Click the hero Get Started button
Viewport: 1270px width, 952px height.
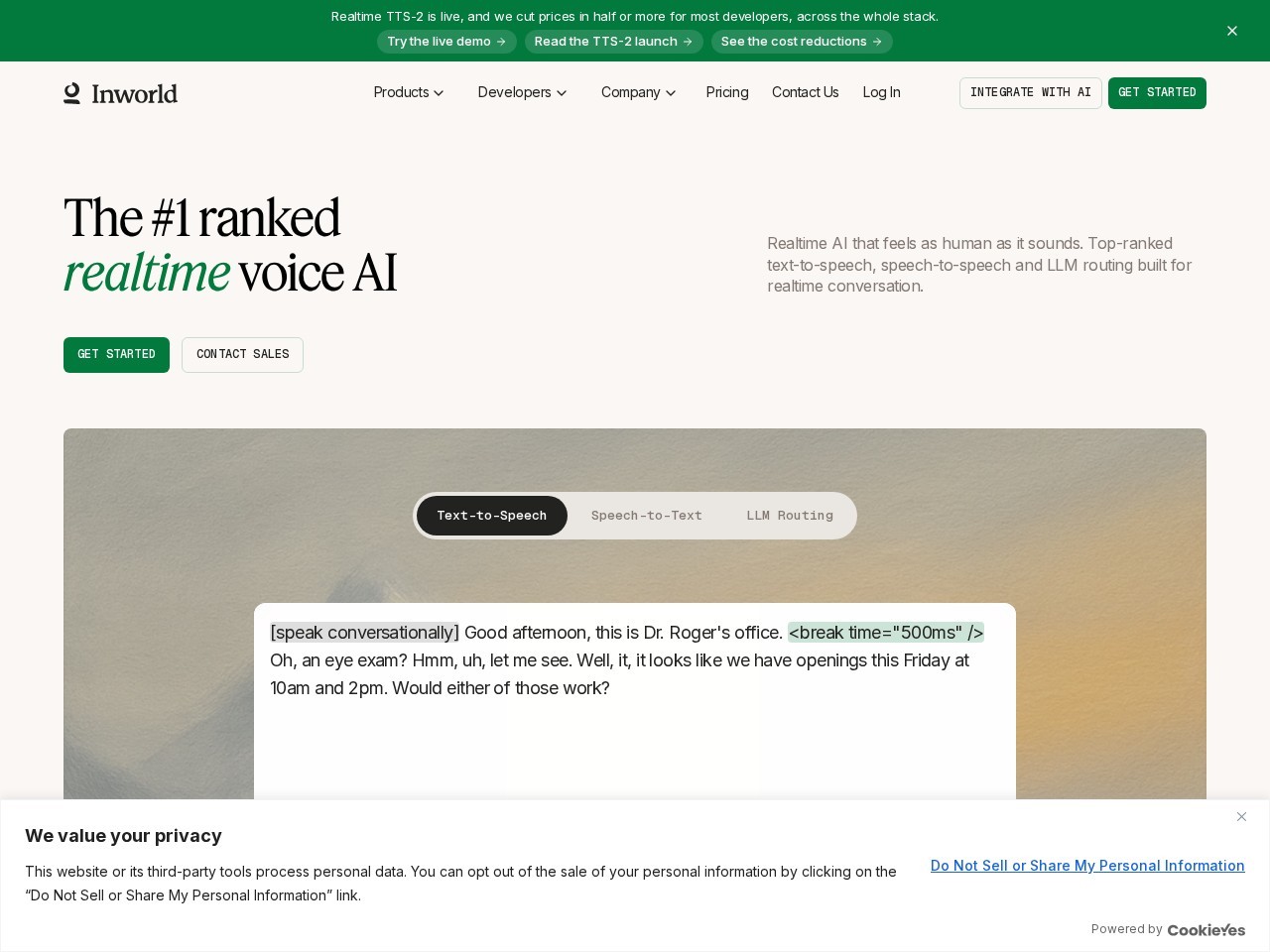(116, 355)
